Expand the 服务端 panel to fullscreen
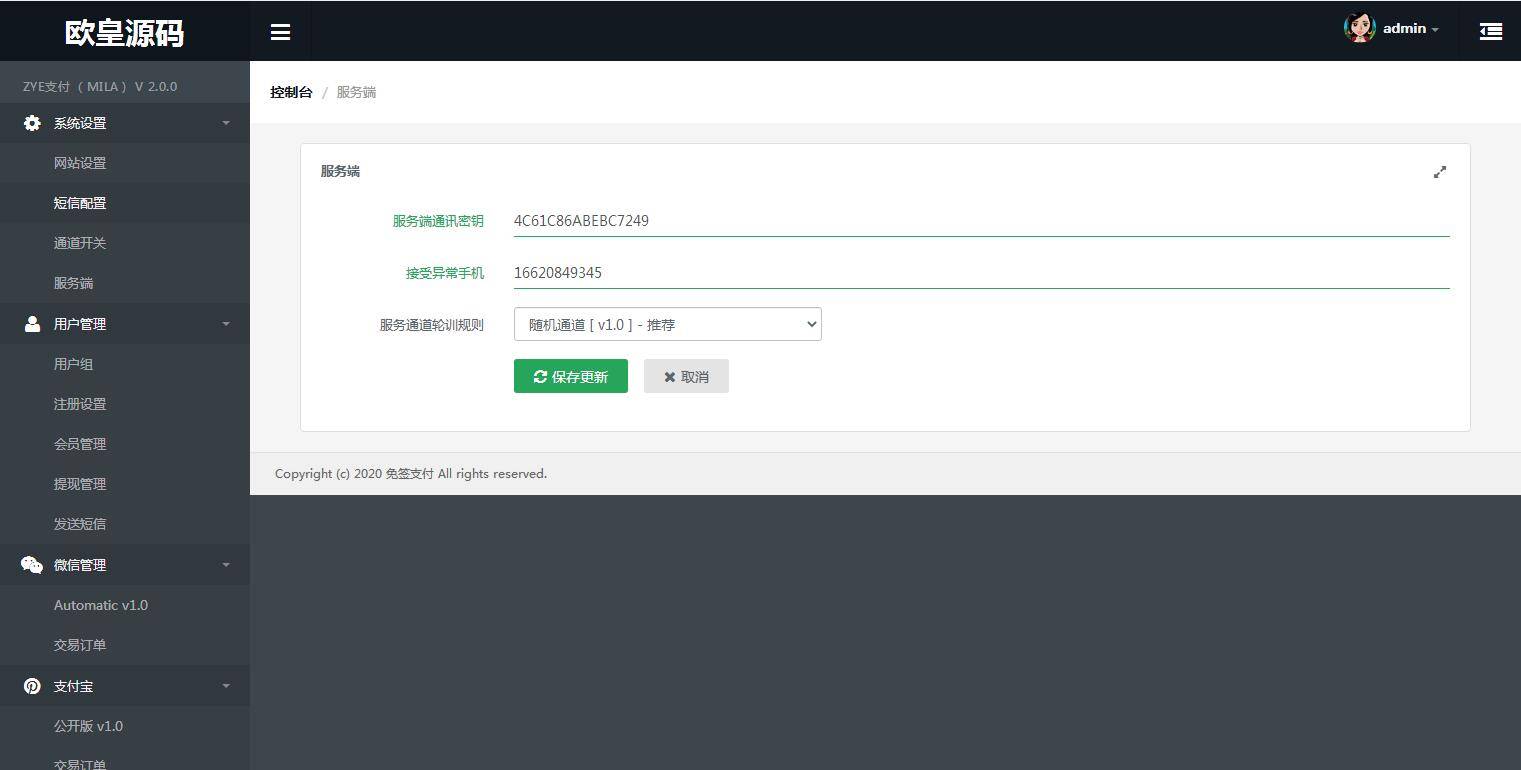Viewport: 1521px width, 770px height. point(1439,172)
